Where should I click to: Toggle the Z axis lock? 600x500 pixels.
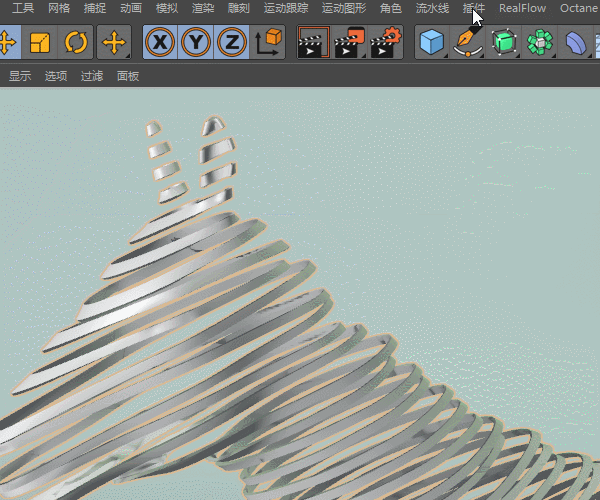[232, 42]
